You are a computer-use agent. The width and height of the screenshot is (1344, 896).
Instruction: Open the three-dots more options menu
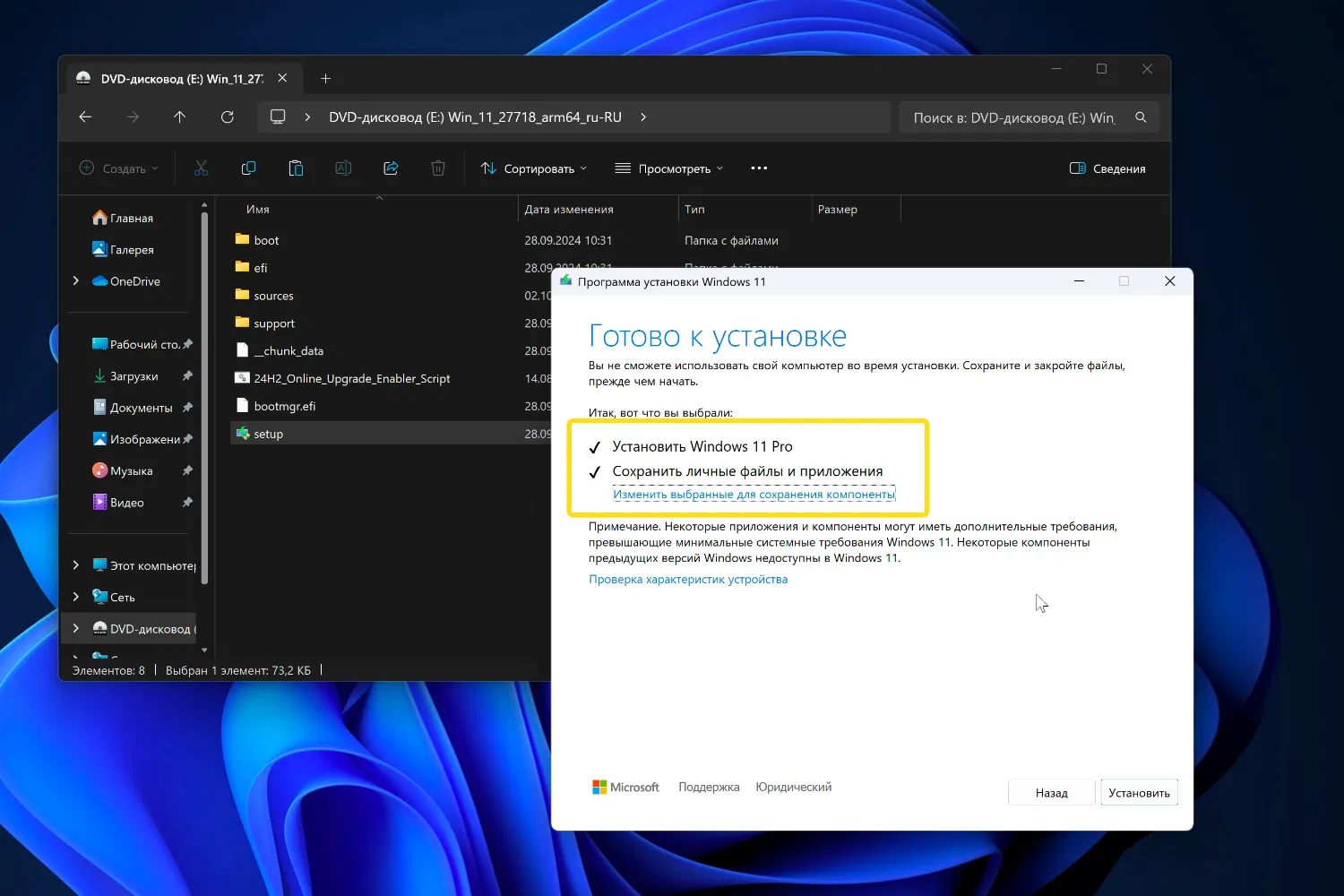point(759,168)
